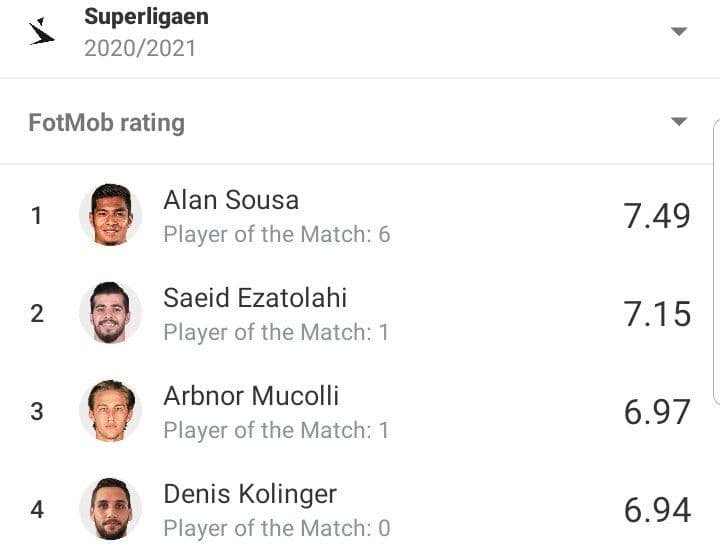Screen dimensions: 720x556
Task: Click the 2020/2021 season label
Action: (x=140, y=48)
